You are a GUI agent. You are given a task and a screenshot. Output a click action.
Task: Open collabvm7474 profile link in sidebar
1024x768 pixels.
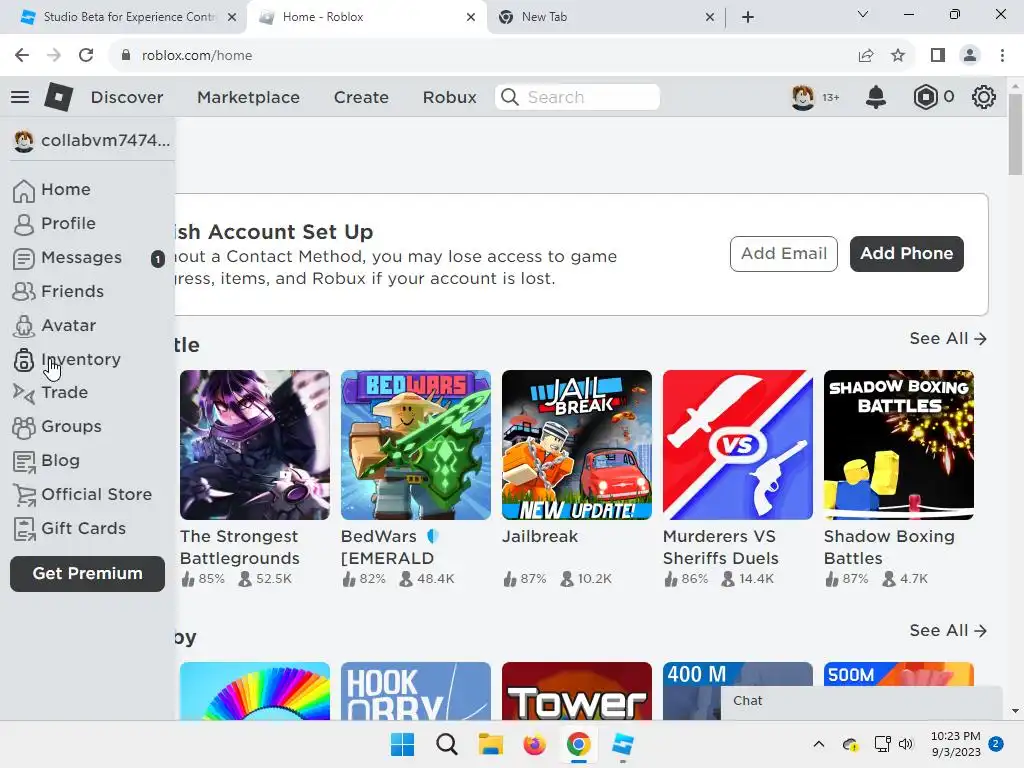pos(91,140)
